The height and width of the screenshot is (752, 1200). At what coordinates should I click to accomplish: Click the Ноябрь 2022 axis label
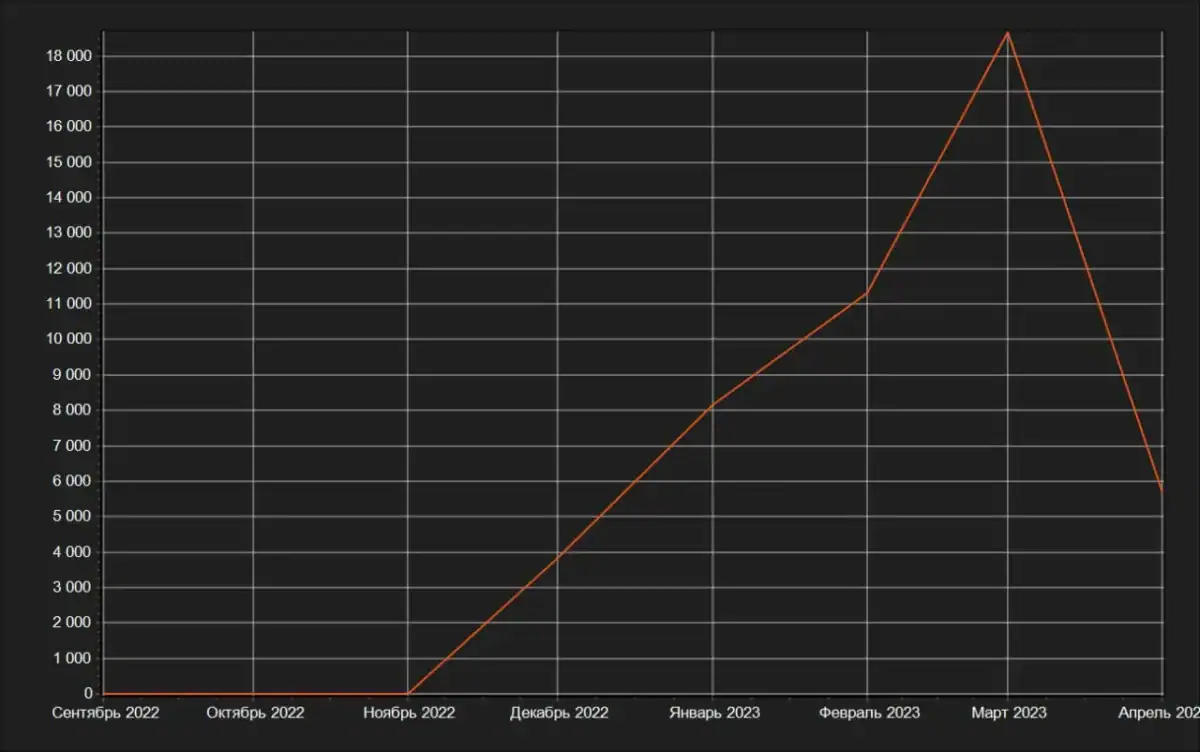409,713
